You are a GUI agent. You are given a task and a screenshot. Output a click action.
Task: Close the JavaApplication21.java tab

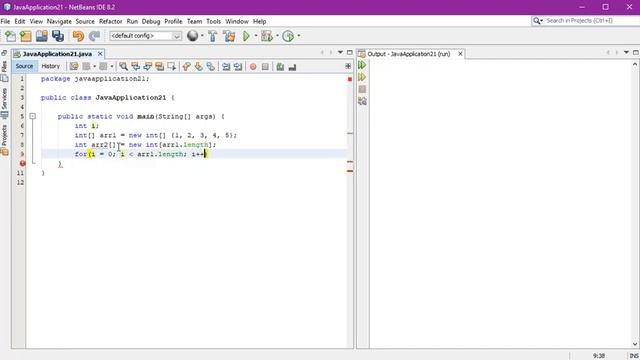click(100, 54)
